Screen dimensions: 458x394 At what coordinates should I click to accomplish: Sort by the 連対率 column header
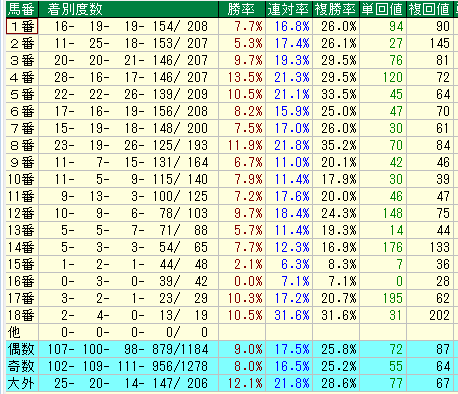(289, 9)
